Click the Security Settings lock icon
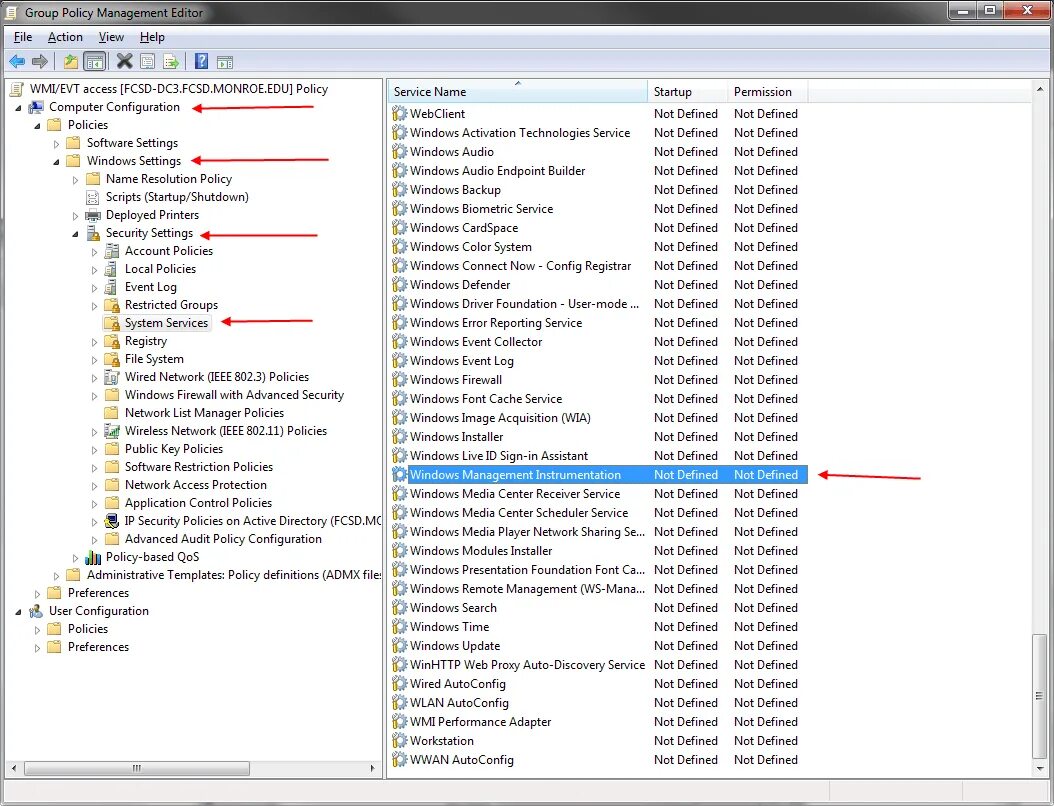 pos(93,233)
